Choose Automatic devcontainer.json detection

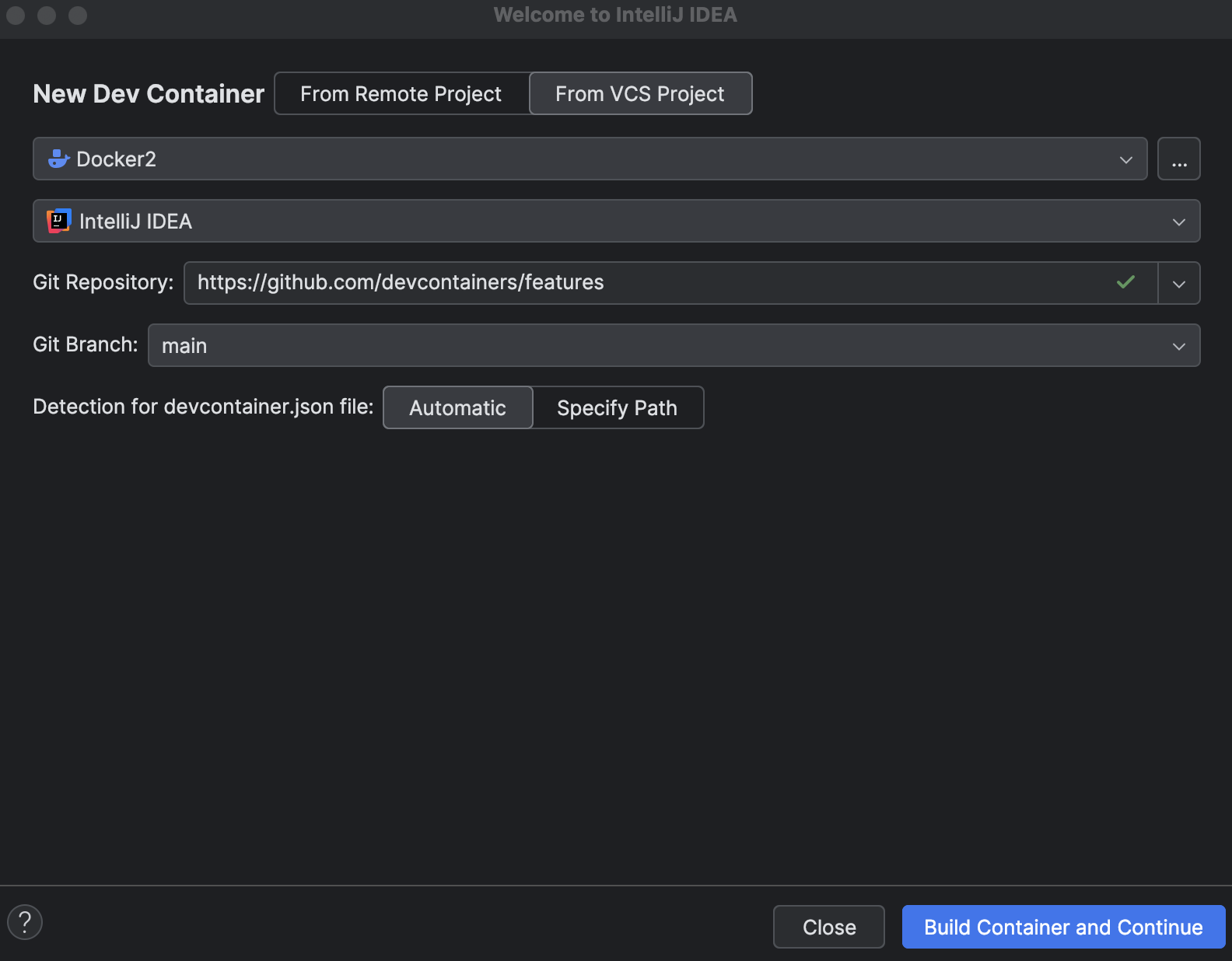click(x=458, y=408)
